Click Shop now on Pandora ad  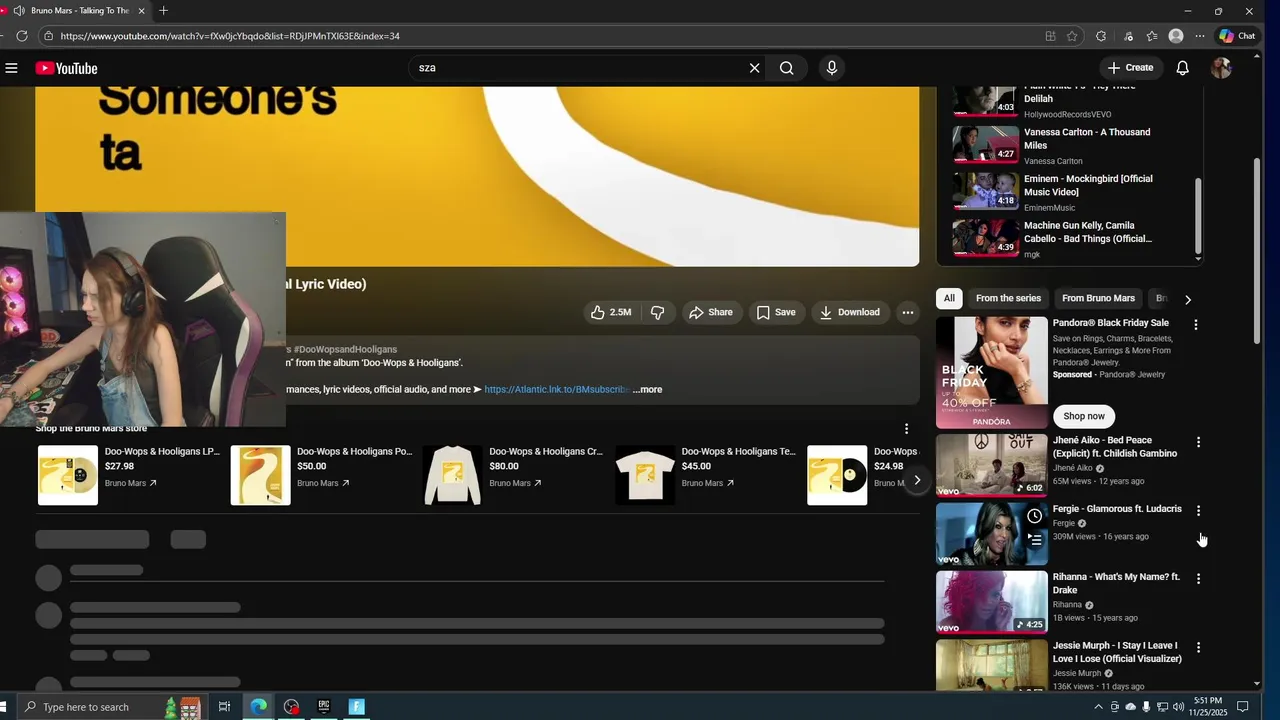tap(1084, 416)
